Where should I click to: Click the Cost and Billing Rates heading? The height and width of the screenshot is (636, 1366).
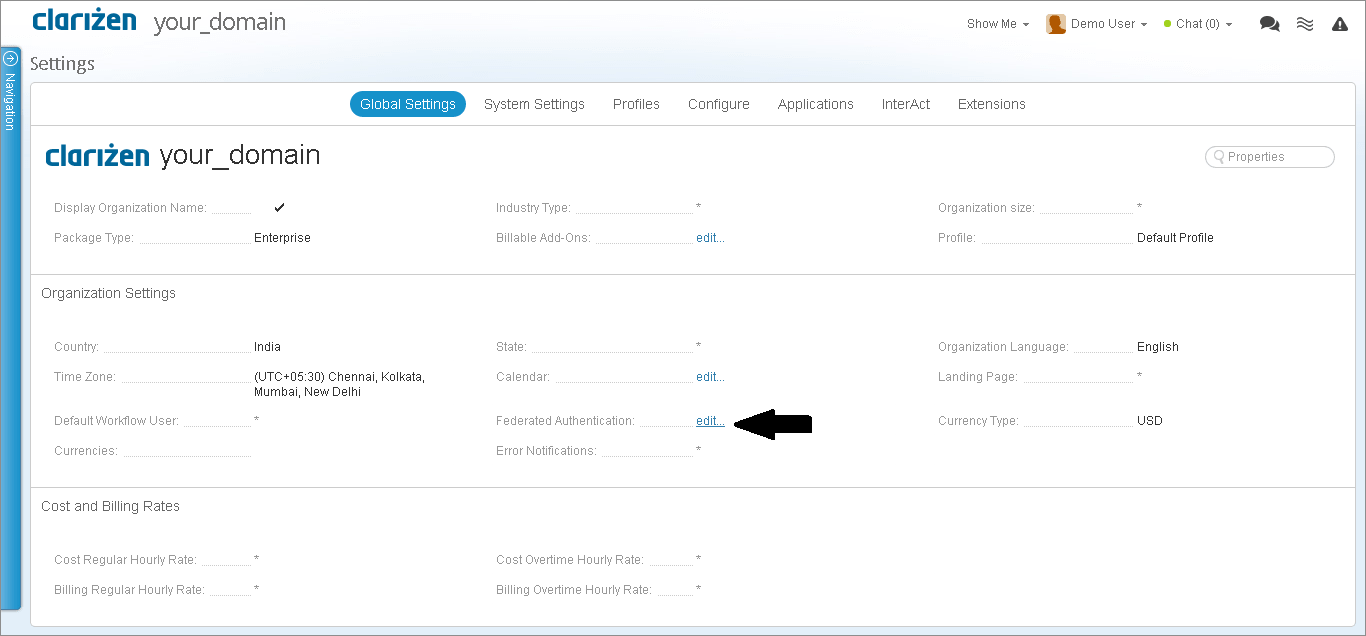coord(110,506)
